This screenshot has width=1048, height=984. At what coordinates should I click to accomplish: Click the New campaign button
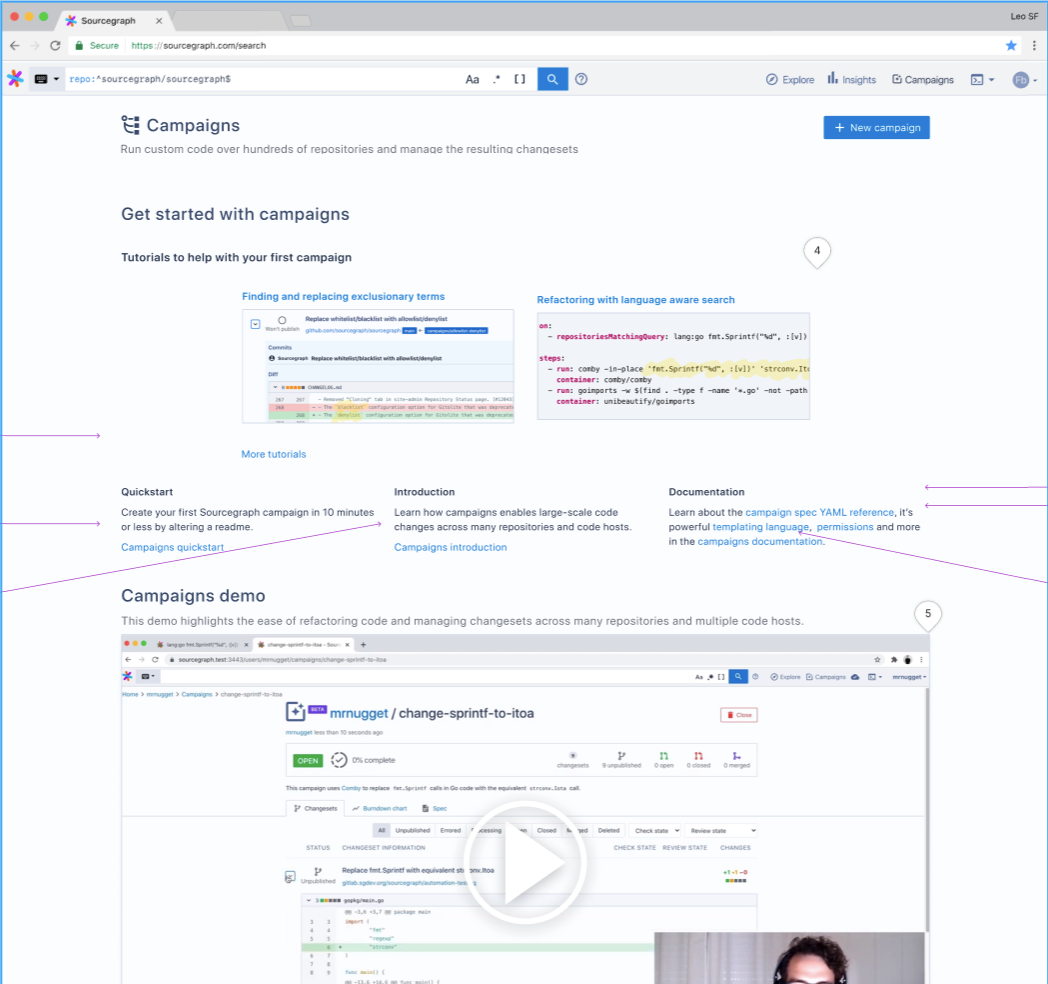[876, 128]
